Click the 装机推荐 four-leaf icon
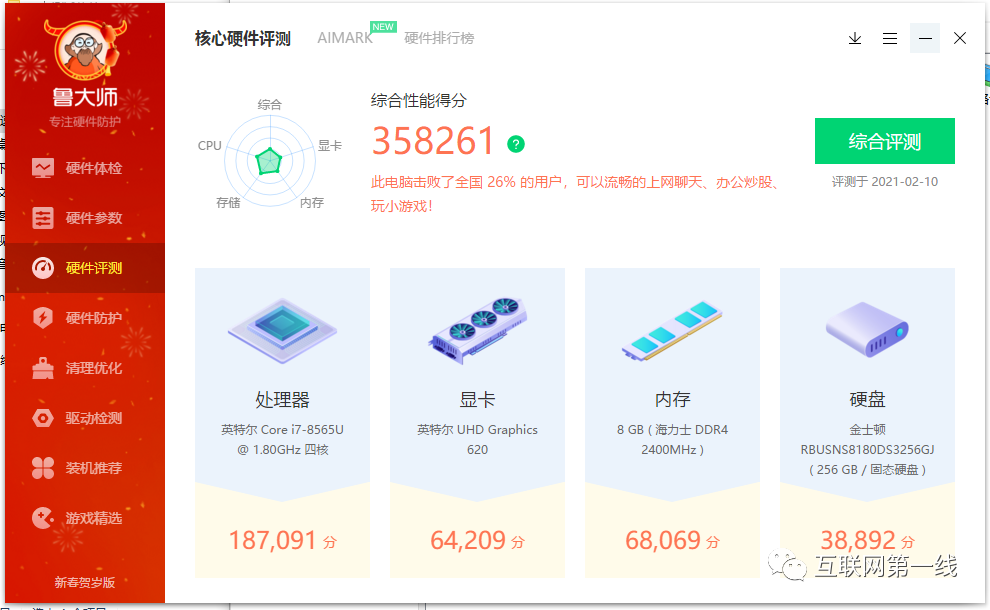The height and width of the screenshot is (610, 990). tap(43, 468)
